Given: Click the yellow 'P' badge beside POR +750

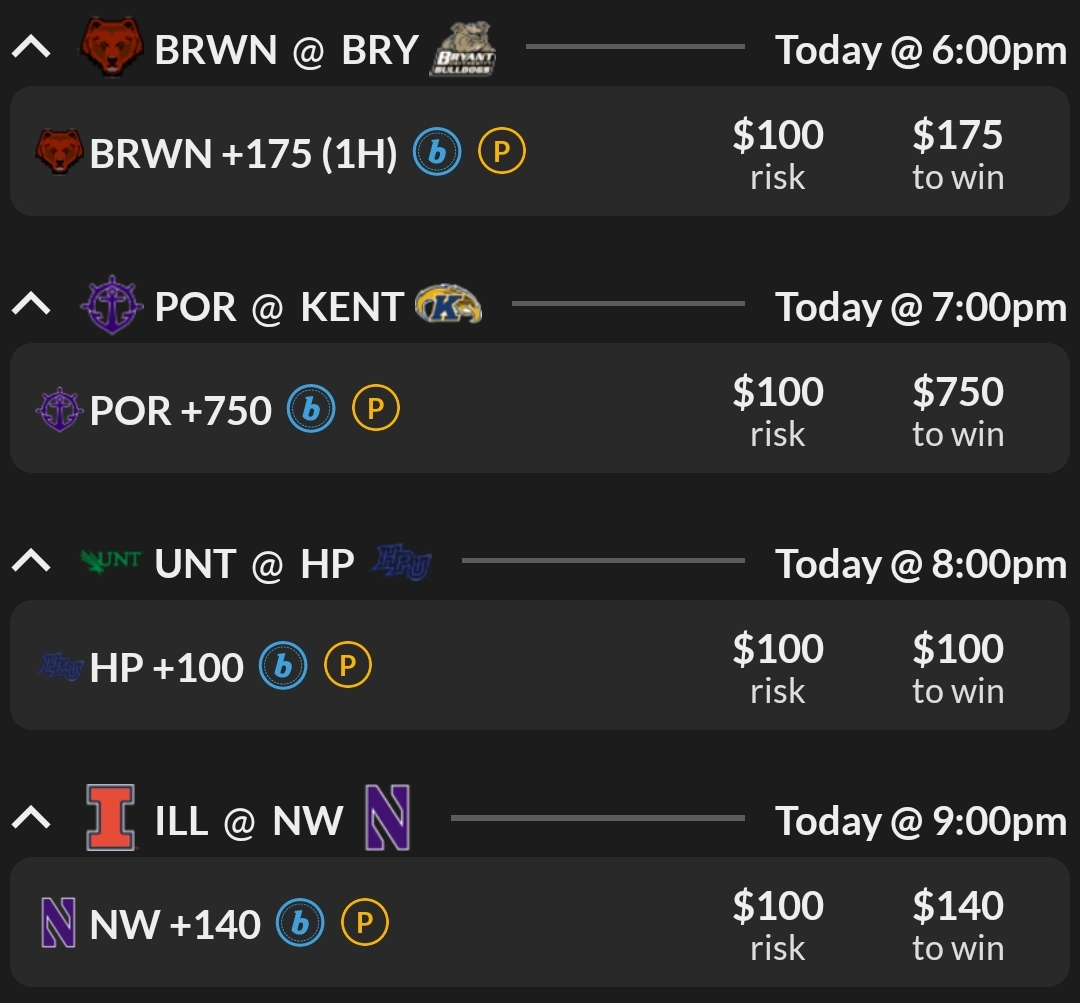Looking at the screenshot, I should 375,409.
